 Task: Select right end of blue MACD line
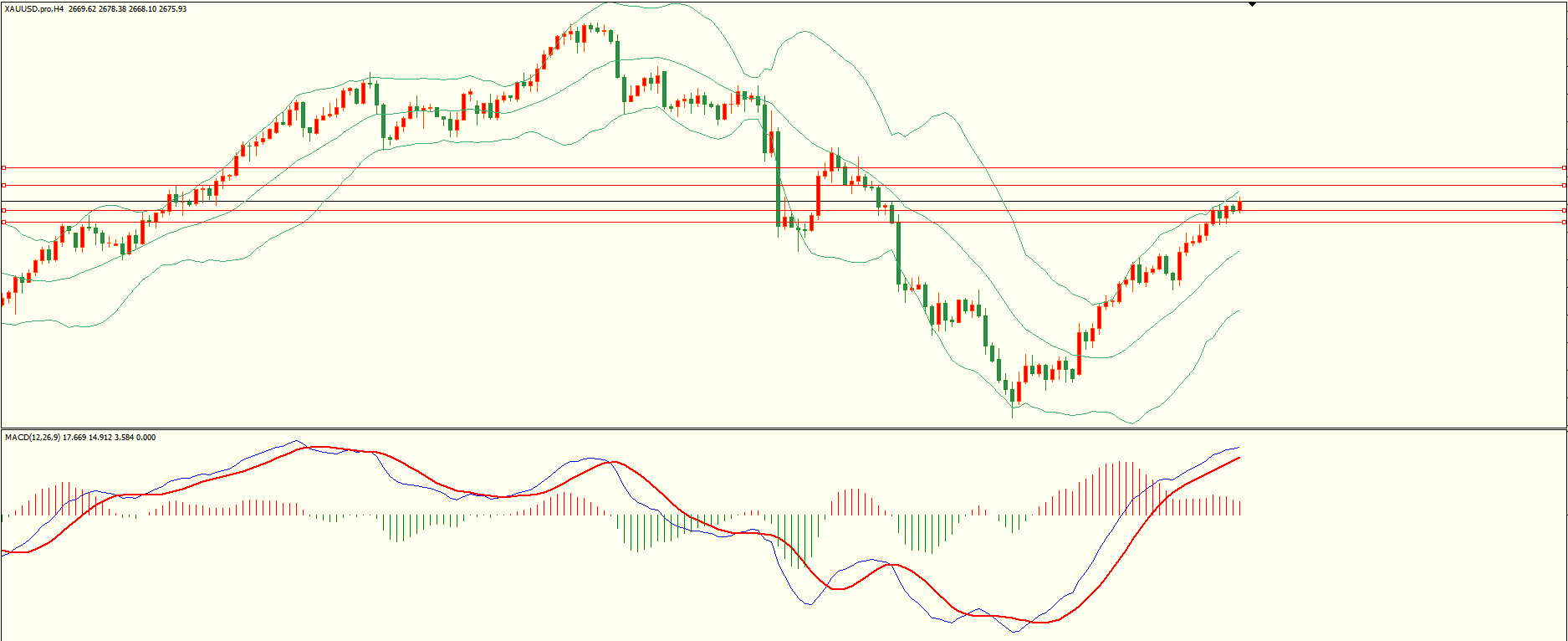(1238, 447)
